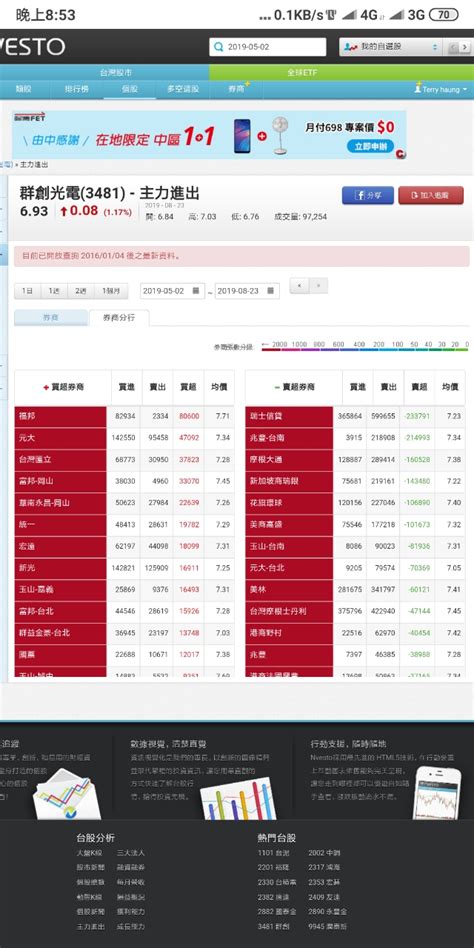Screen dimensions: 474x948
Task: Select the 1日 range button
Action: (27, 291)
